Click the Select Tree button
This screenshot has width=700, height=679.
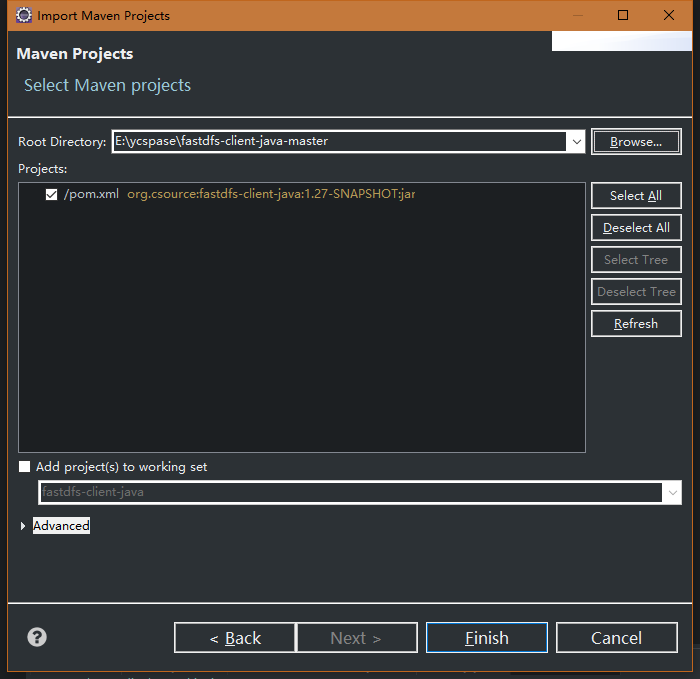pyautogui.click(x=636, y=259)
